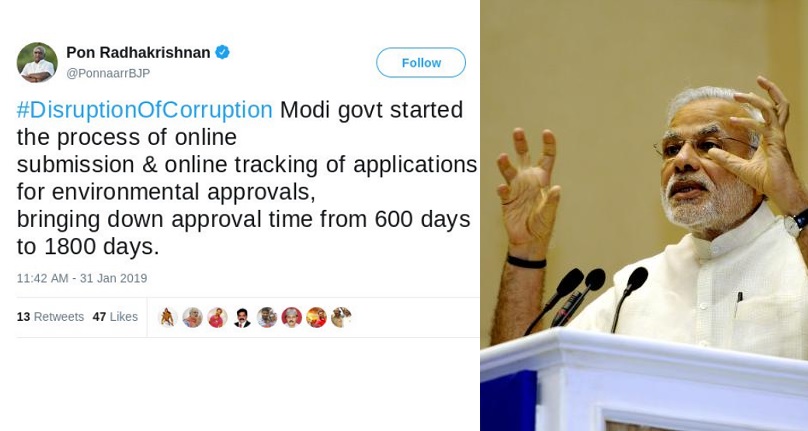Click the fourth liker avatar with suit

pos(242,317)
